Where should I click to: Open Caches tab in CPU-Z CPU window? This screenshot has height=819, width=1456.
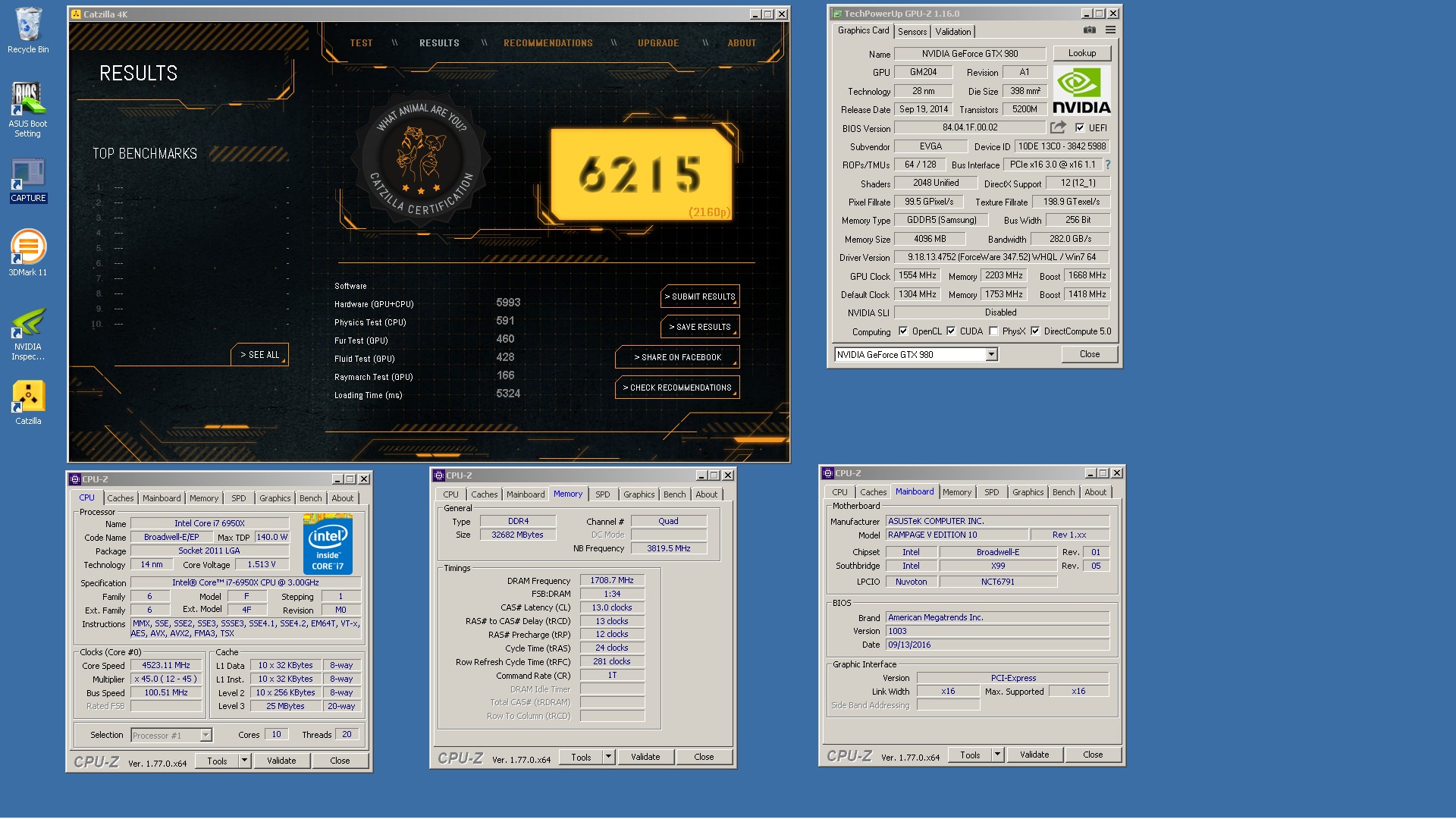pyautogui.click(x=120, y=498)
